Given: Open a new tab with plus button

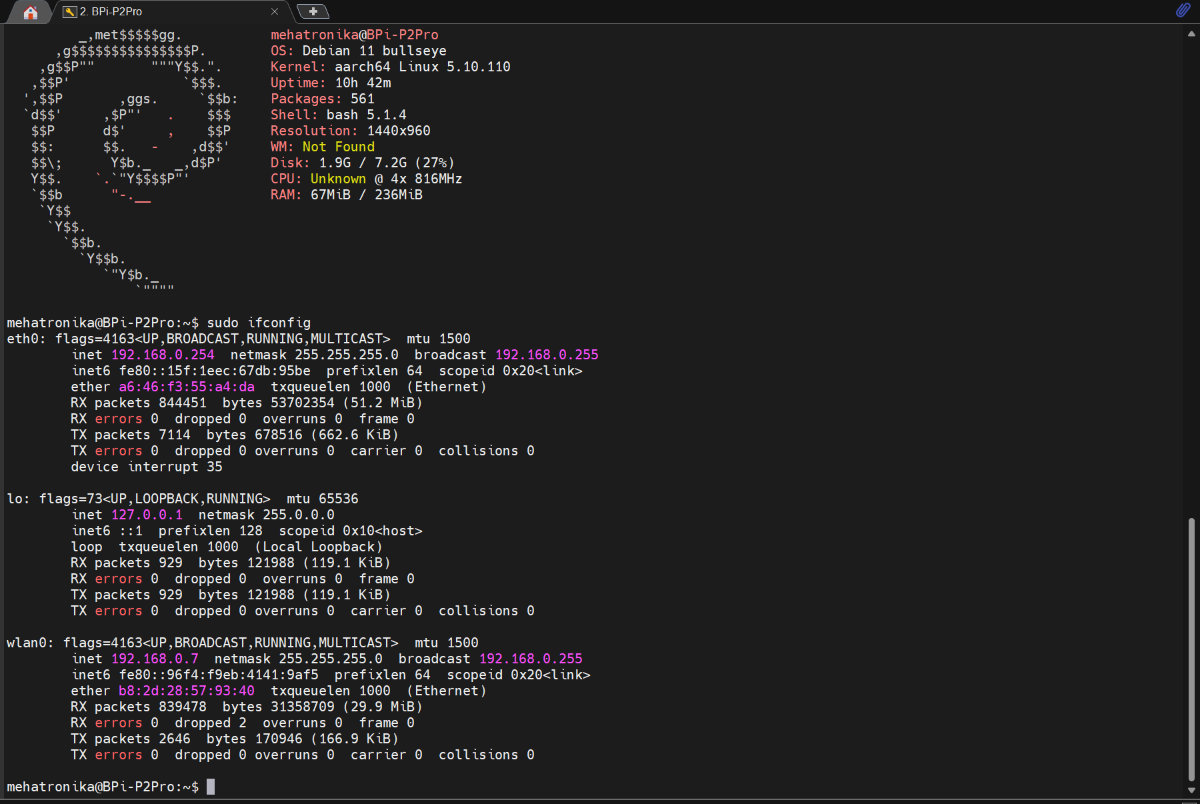Looking at the screenshot, I should coord(313,11).
